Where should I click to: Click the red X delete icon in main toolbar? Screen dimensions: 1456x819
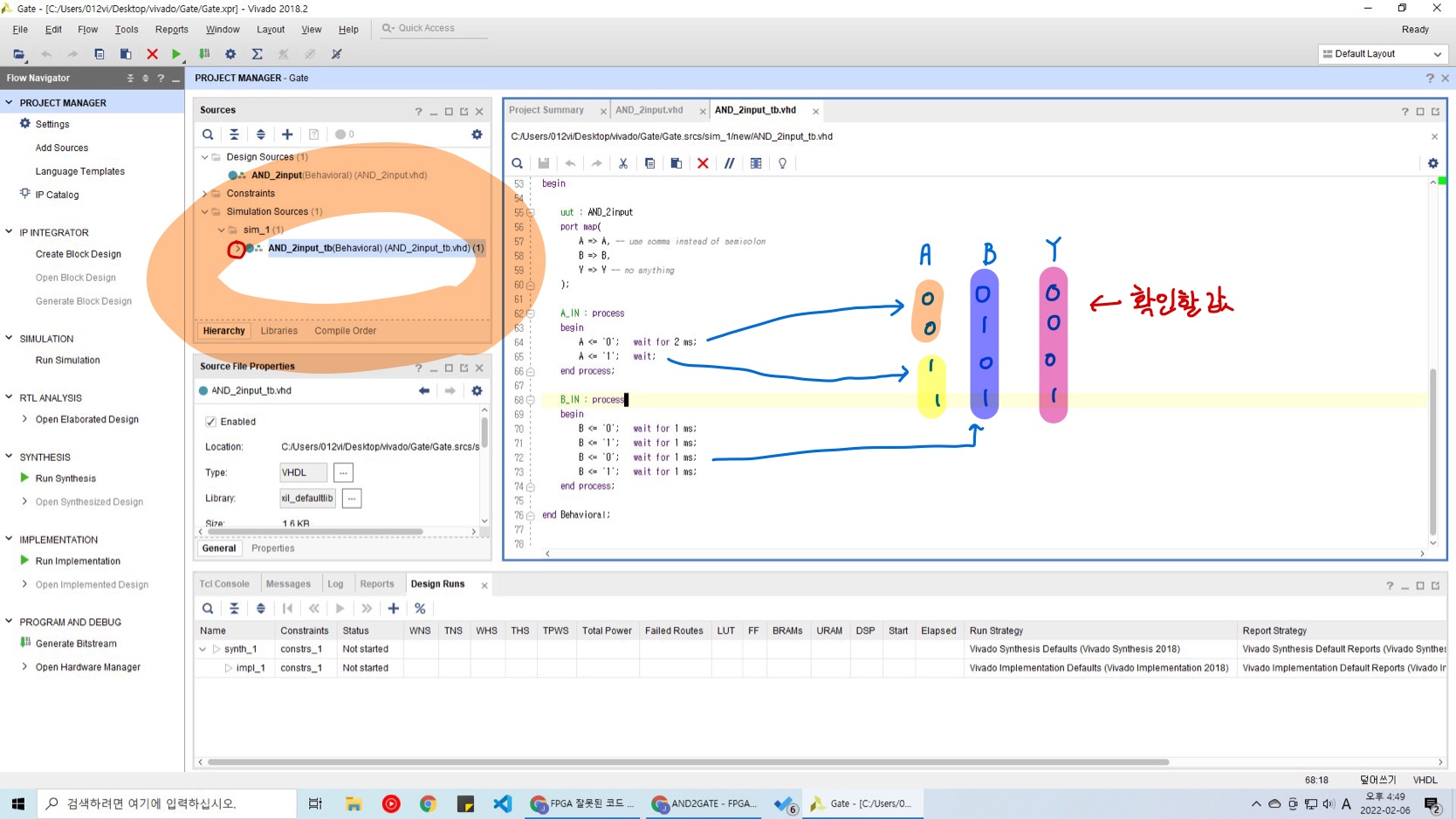152,54
